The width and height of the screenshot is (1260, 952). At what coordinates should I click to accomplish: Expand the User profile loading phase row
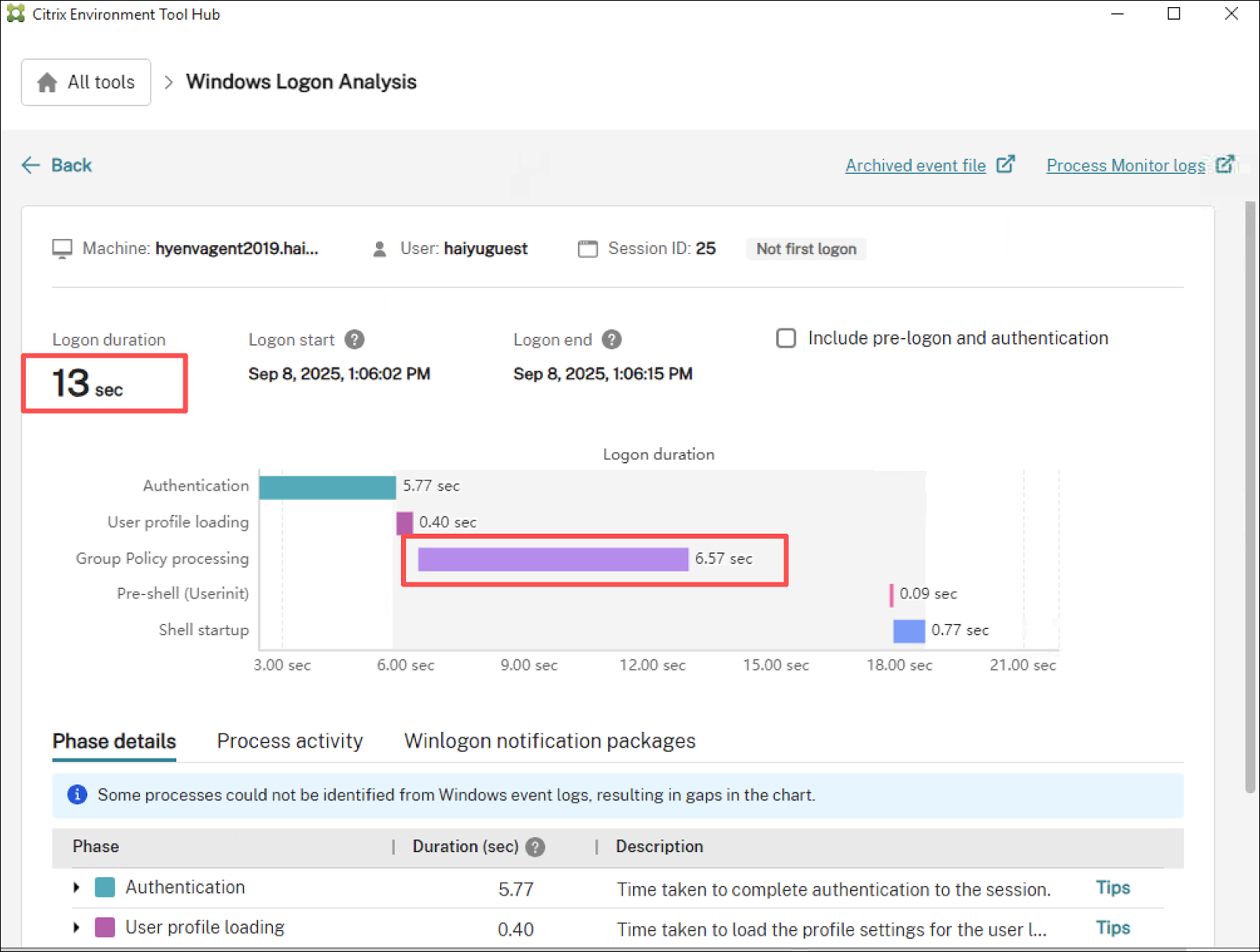(x=76, y=928)
